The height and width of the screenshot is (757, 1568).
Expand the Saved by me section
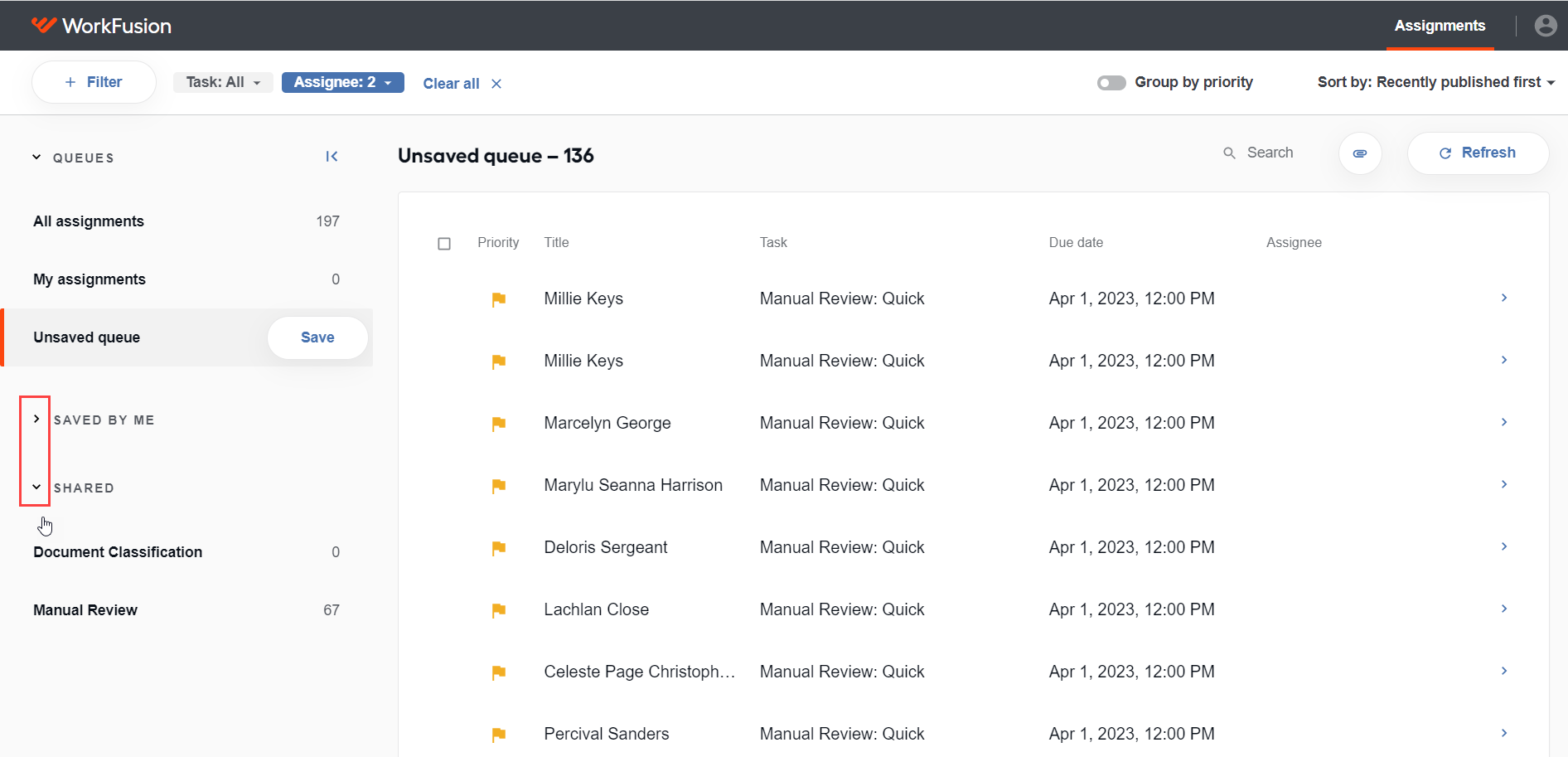point(36,419)
